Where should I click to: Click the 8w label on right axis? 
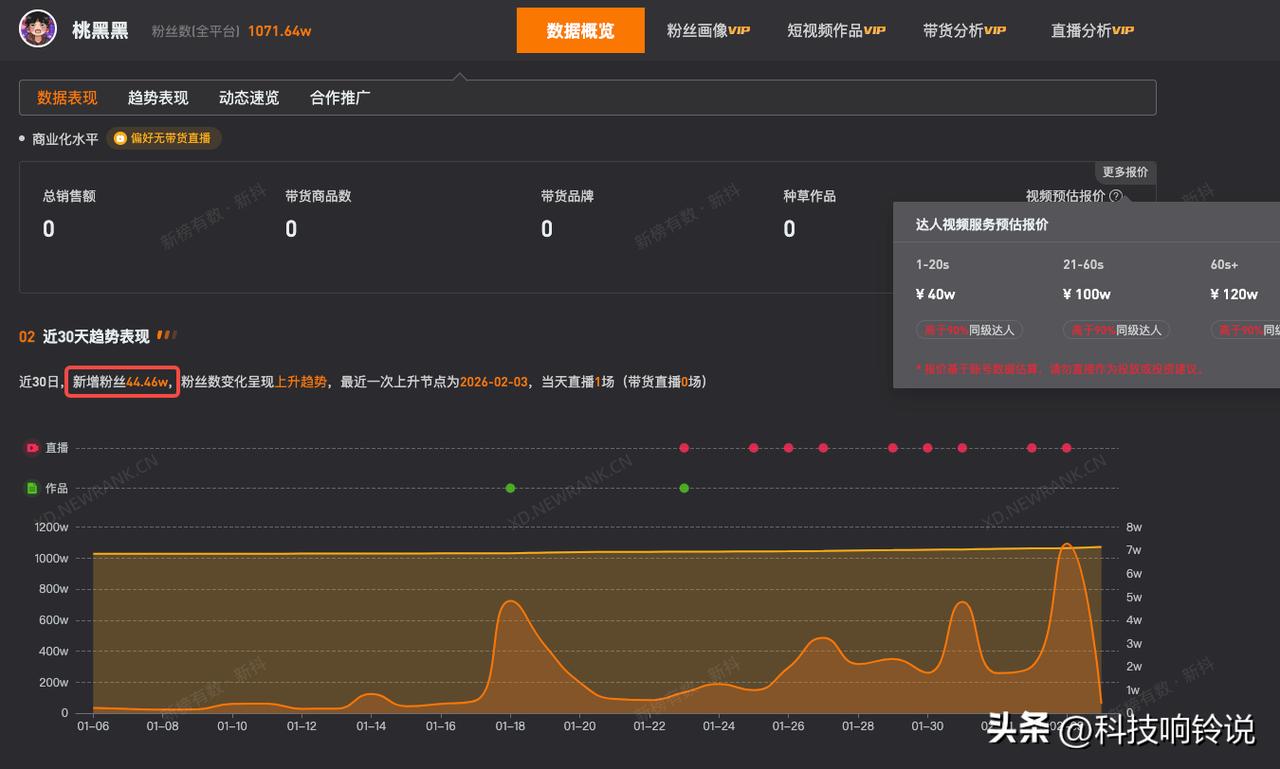[1134, 527]
